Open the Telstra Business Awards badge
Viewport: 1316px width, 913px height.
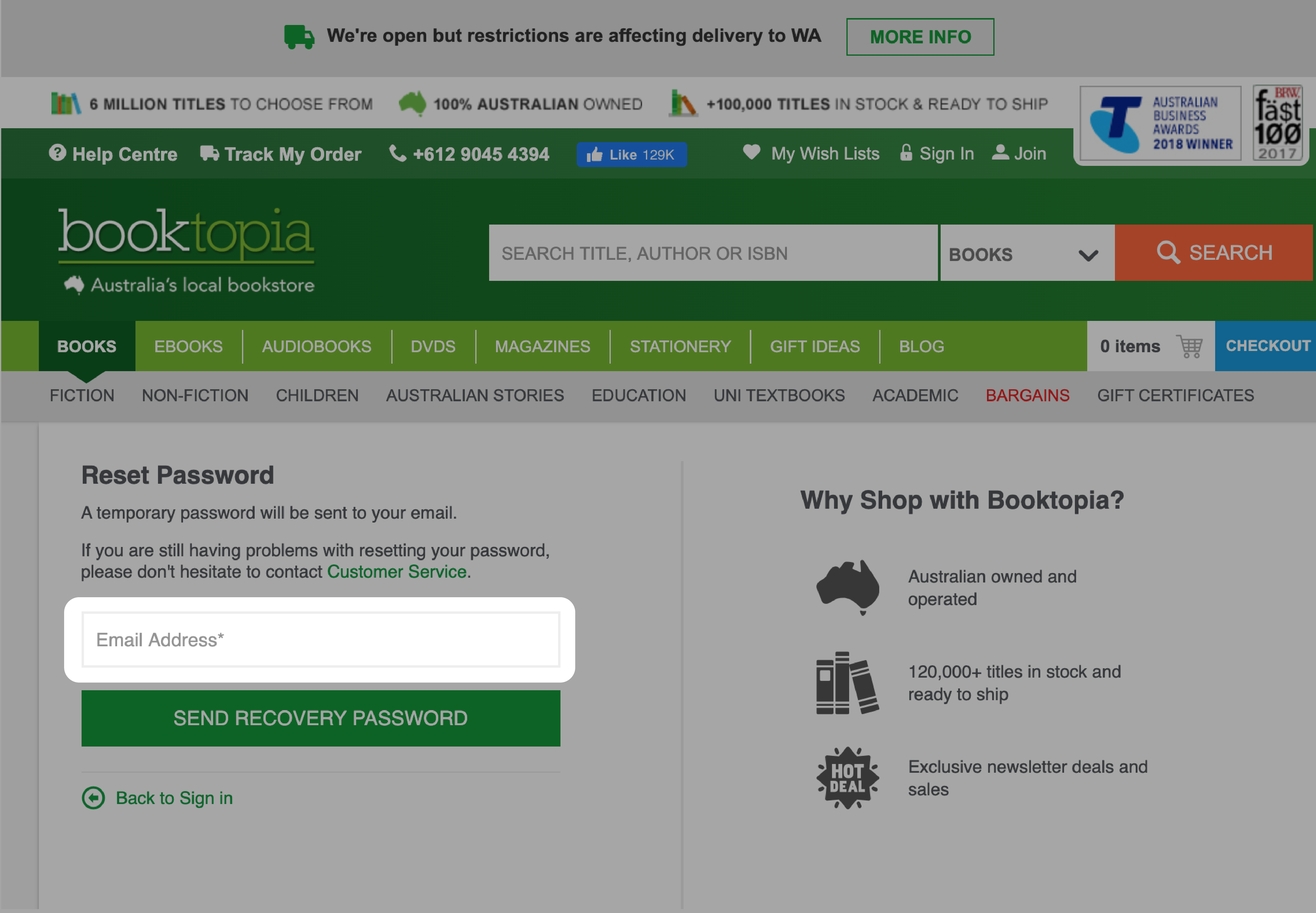1160,123
